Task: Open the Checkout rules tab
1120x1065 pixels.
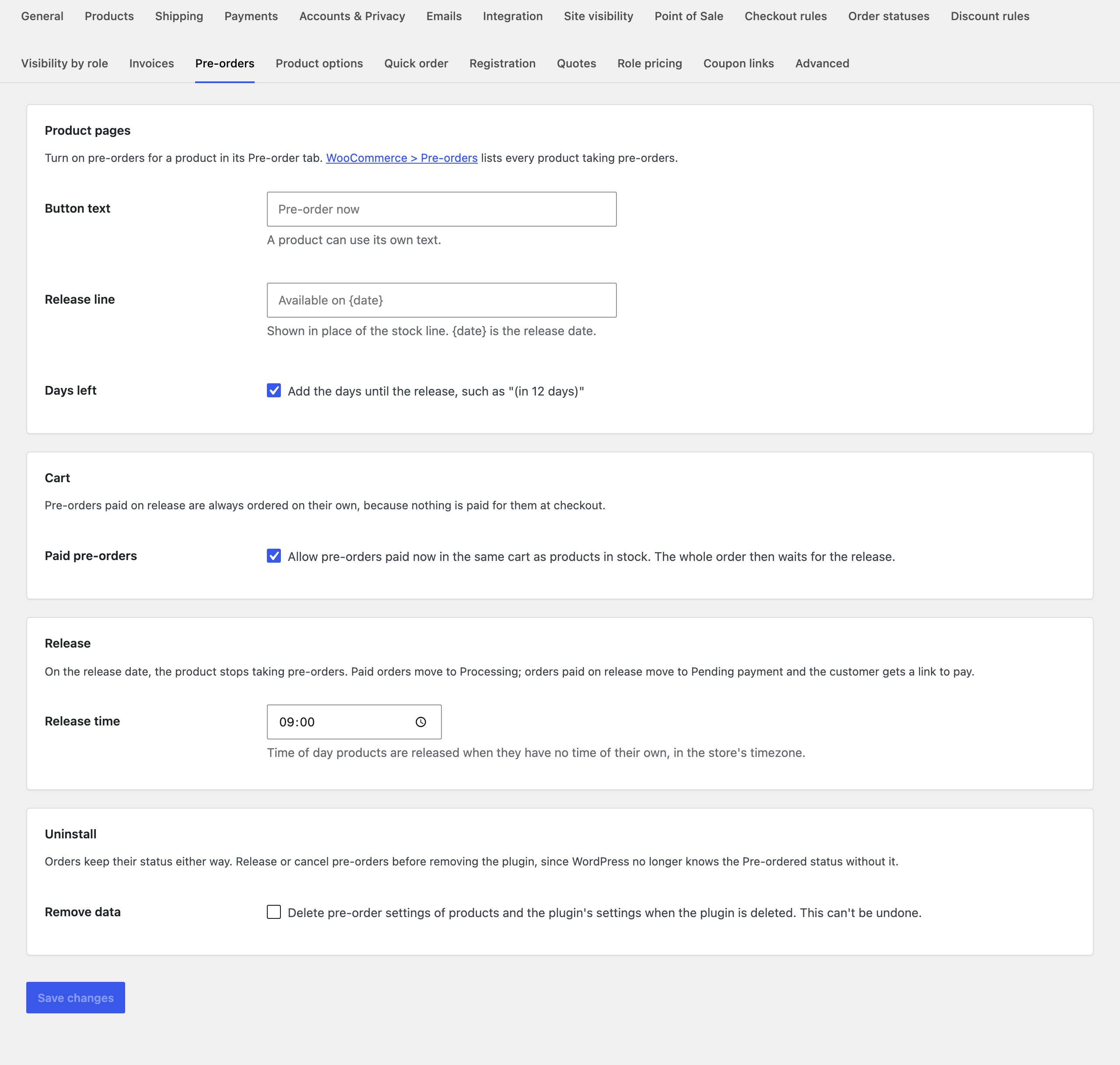Action: coord(786,17)
